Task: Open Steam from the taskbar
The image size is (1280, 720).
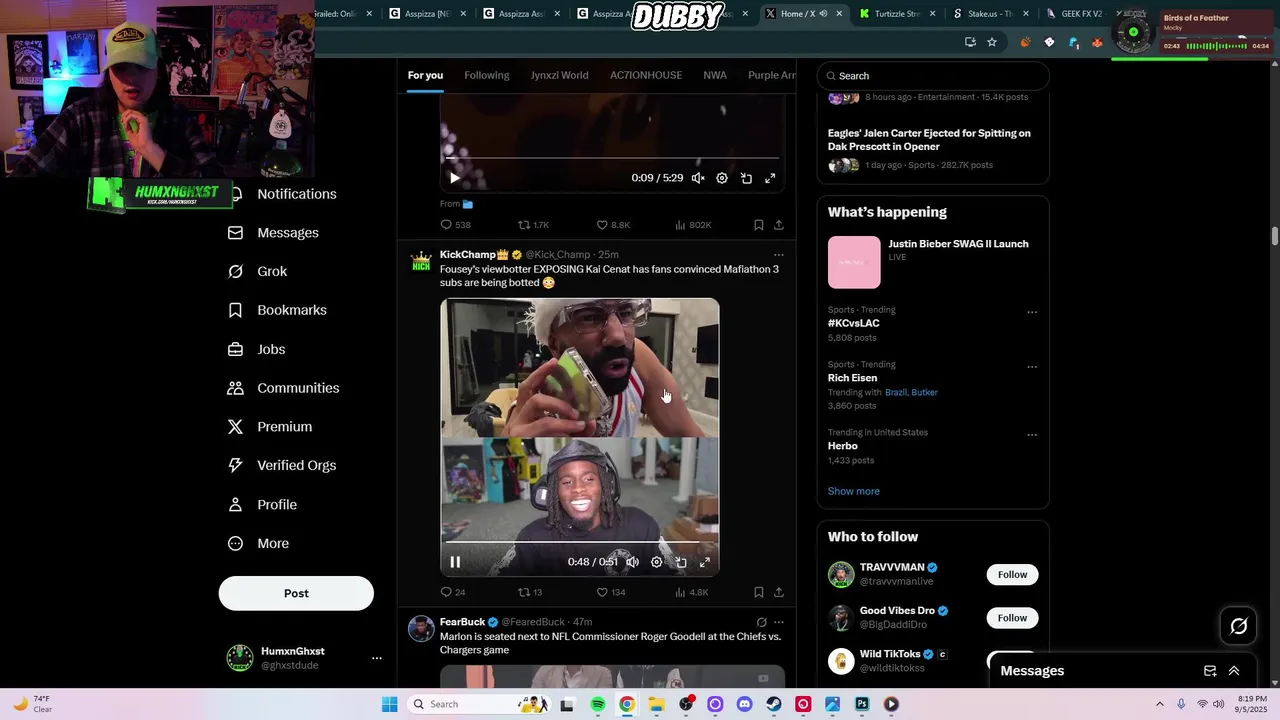Action: (773, 704)
